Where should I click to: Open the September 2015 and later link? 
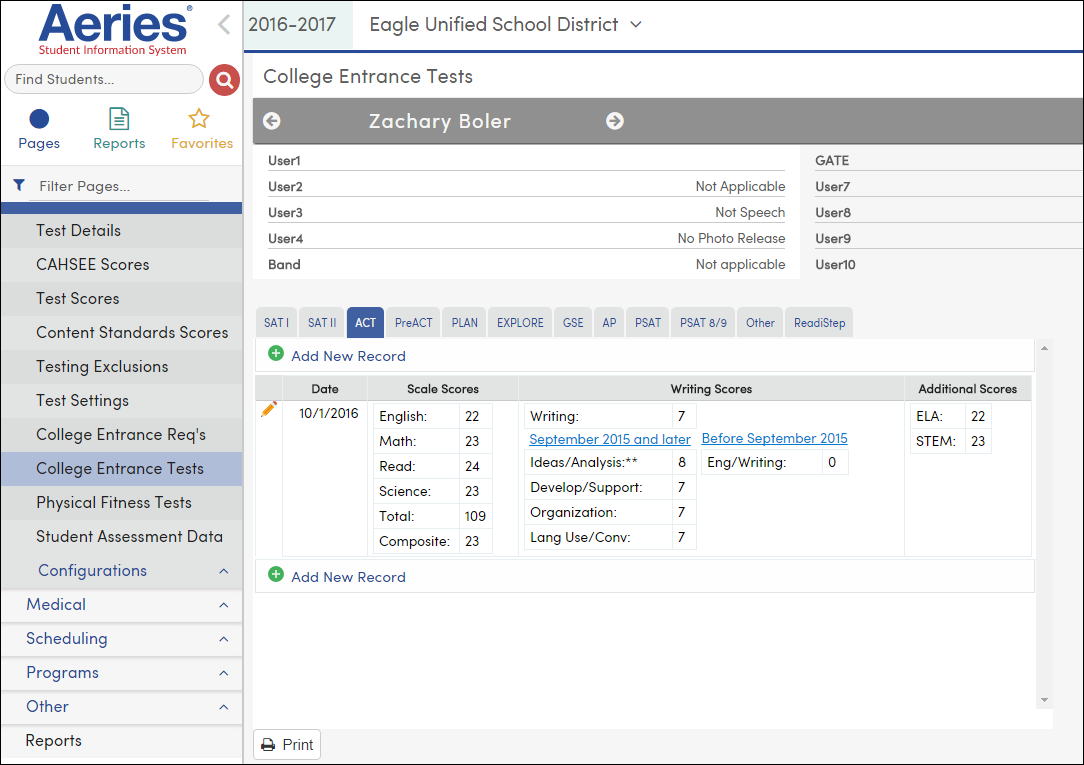click(609, 439)
